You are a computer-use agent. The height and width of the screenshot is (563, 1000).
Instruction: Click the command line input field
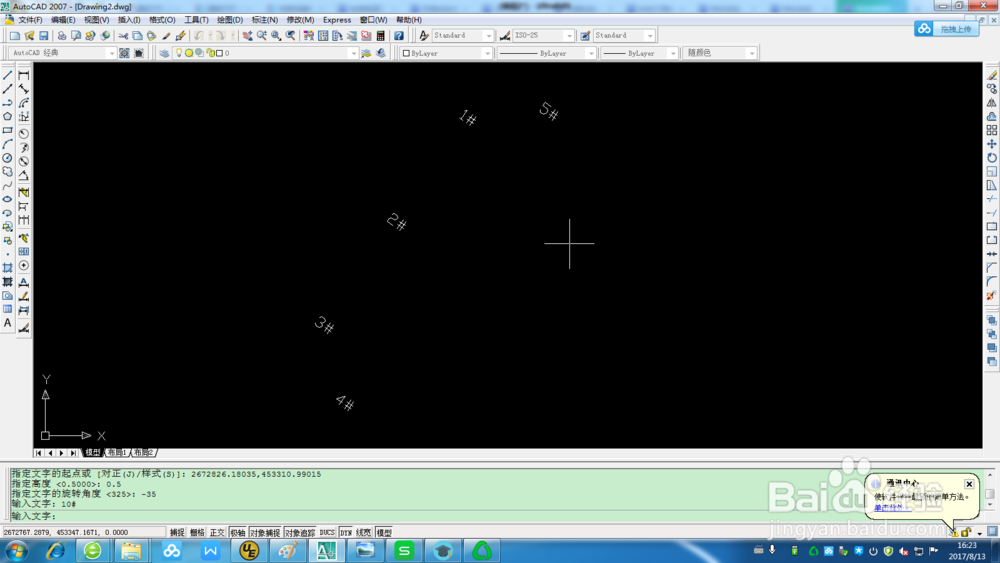click(x=497, y=516)
